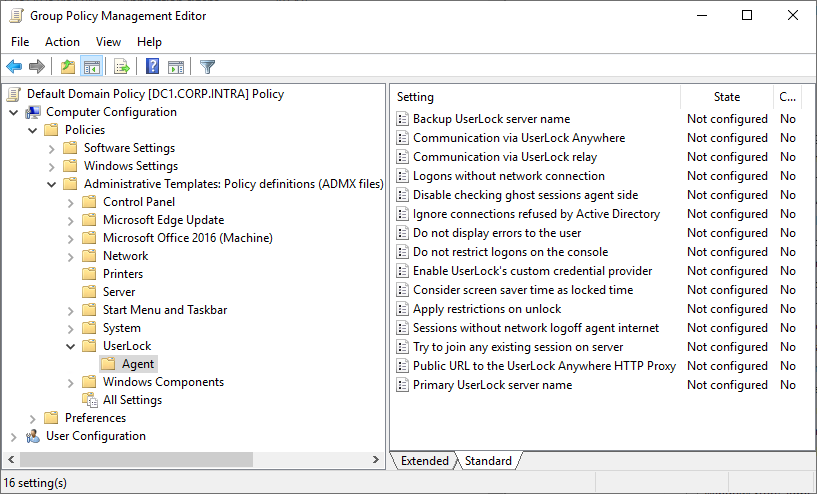Viewport: 817px width, 494px height.
Task: Click the Back arrow toolbar icon
Action: click(x=14, y=67)
